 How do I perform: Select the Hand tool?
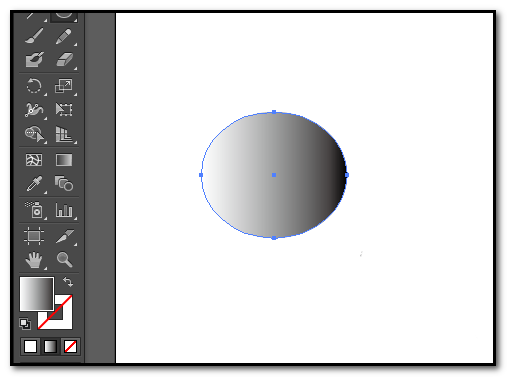34,260
